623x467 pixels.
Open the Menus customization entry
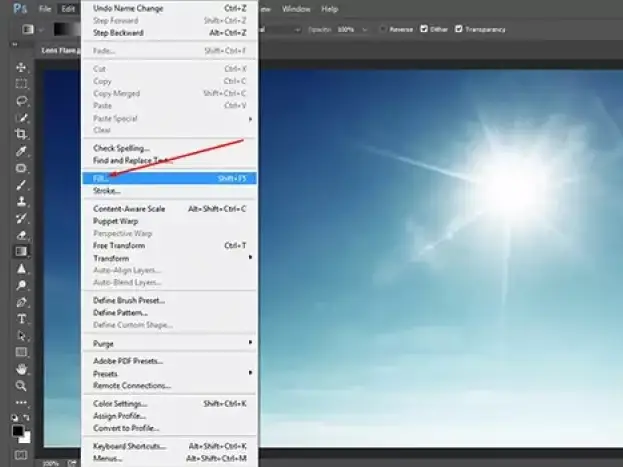170,458
